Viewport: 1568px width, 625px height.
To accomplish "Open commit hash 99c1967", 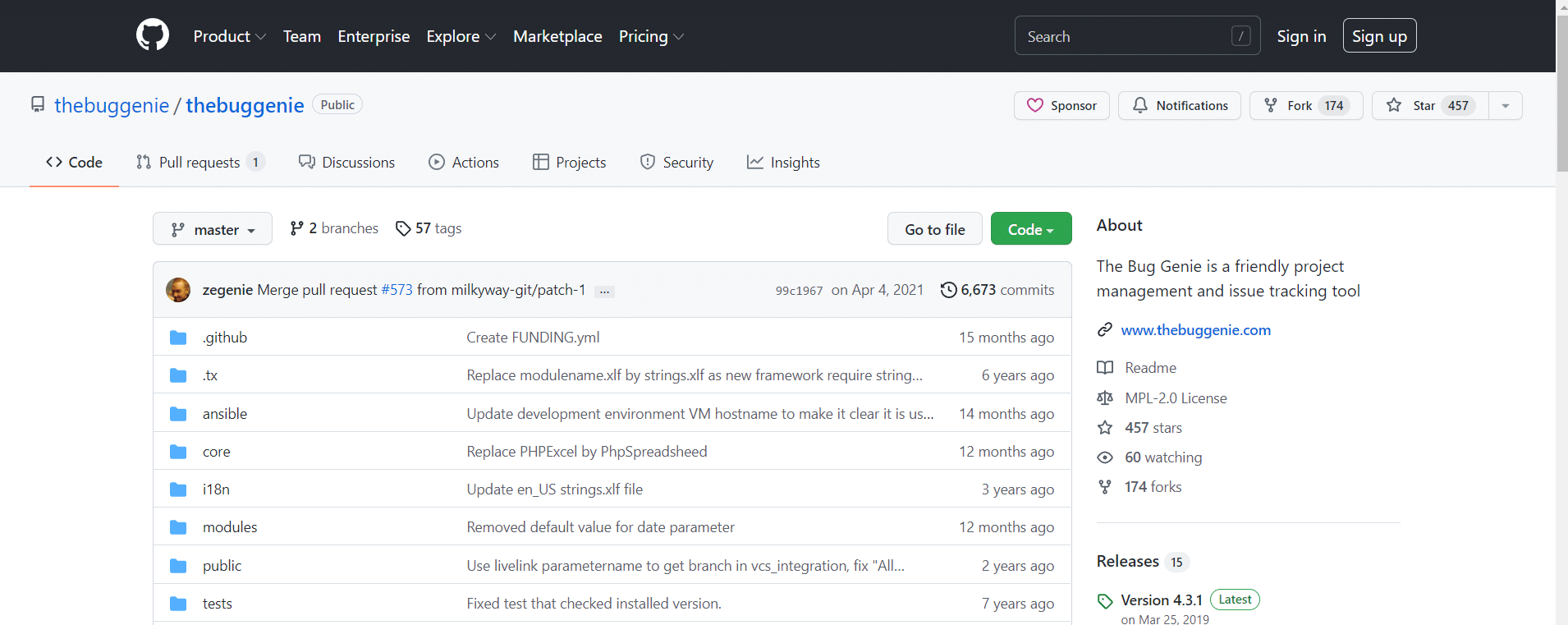I will [799, 291].
